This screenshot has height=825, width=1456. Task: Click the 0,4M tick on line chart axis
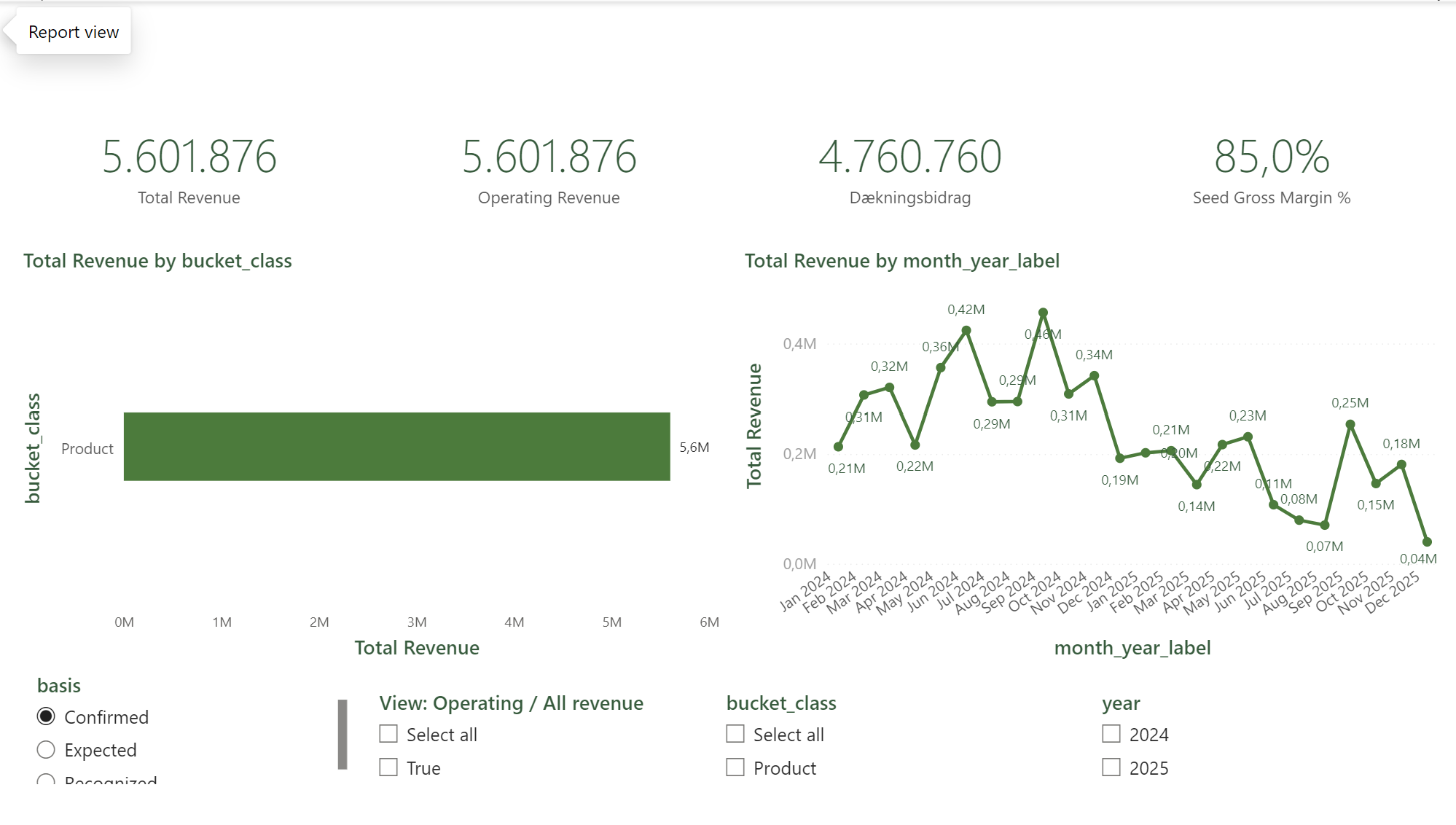(x=800, y=344)
